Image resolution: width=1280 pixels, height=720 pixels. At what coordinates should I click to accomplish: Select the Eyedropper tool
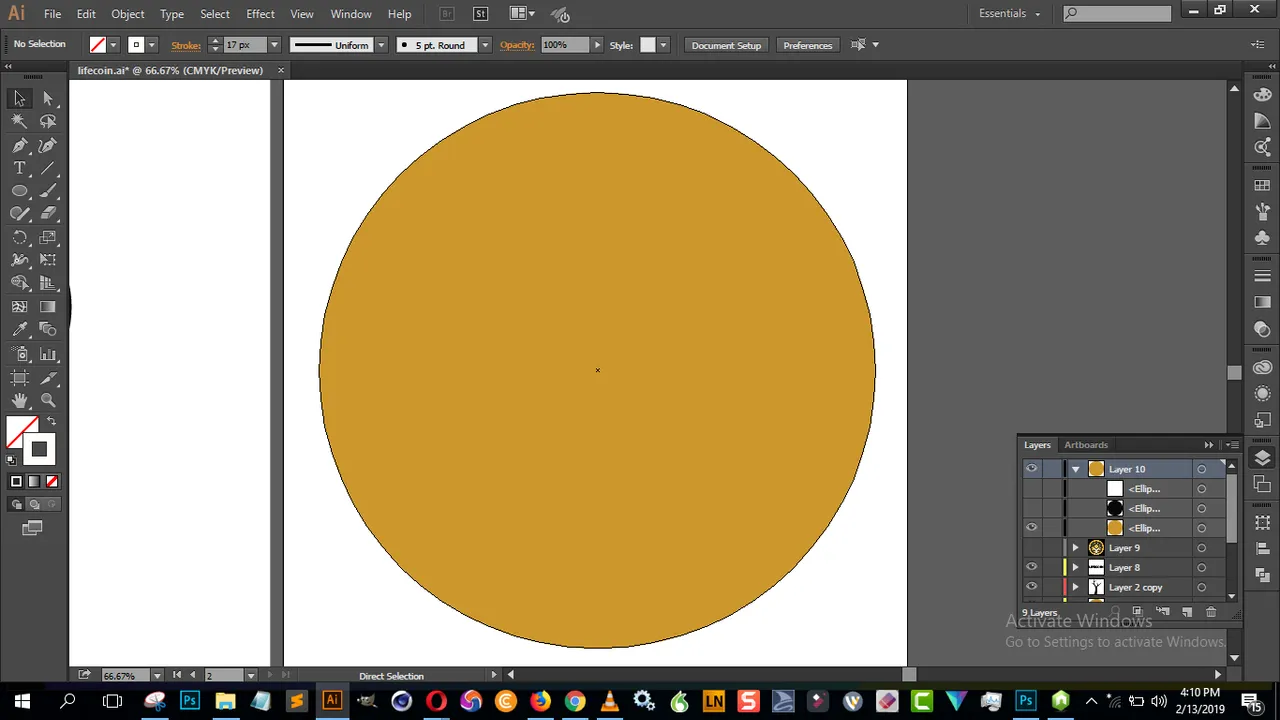click(19, 329)
